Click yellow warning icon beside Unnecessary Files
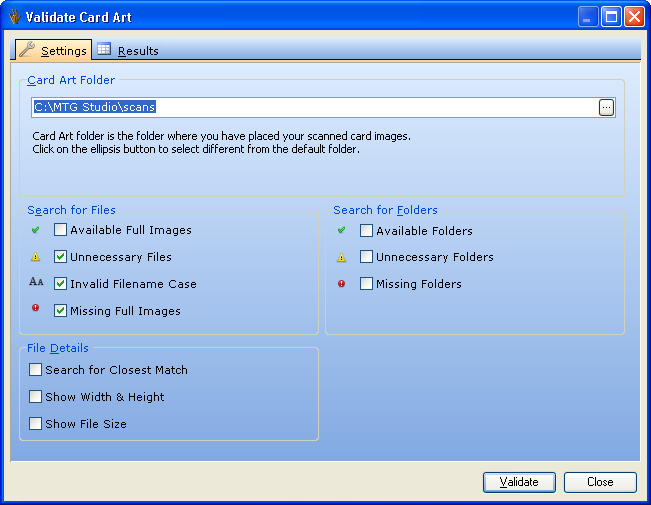The height and width of the screenshot is (505, 651). (x=35, y=257)
